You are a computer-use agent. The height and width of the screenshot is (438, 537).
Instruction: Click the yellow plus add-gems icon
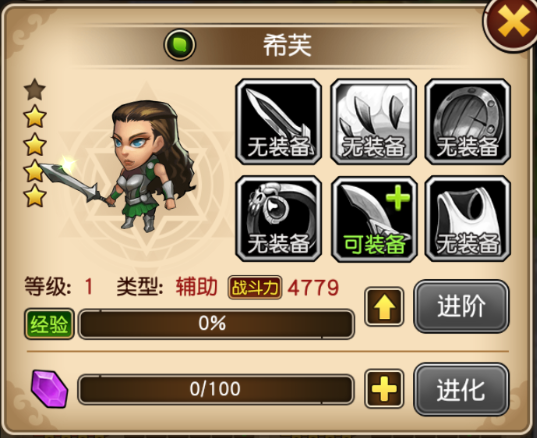[x=384, y=389]
